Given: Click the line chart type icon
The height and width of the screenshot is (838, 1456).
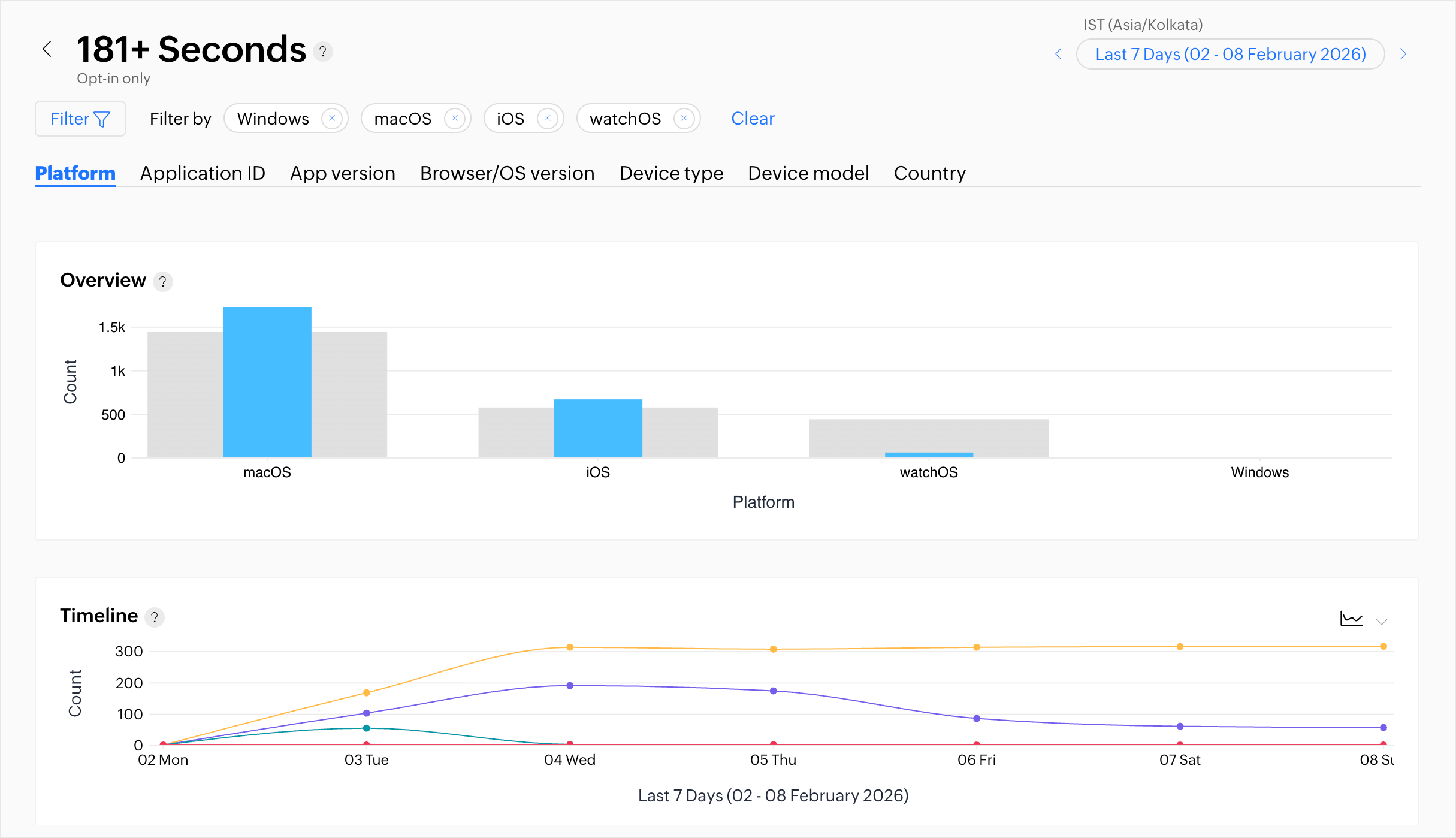Looking at the screenshot, I should tap(1351, 619).
